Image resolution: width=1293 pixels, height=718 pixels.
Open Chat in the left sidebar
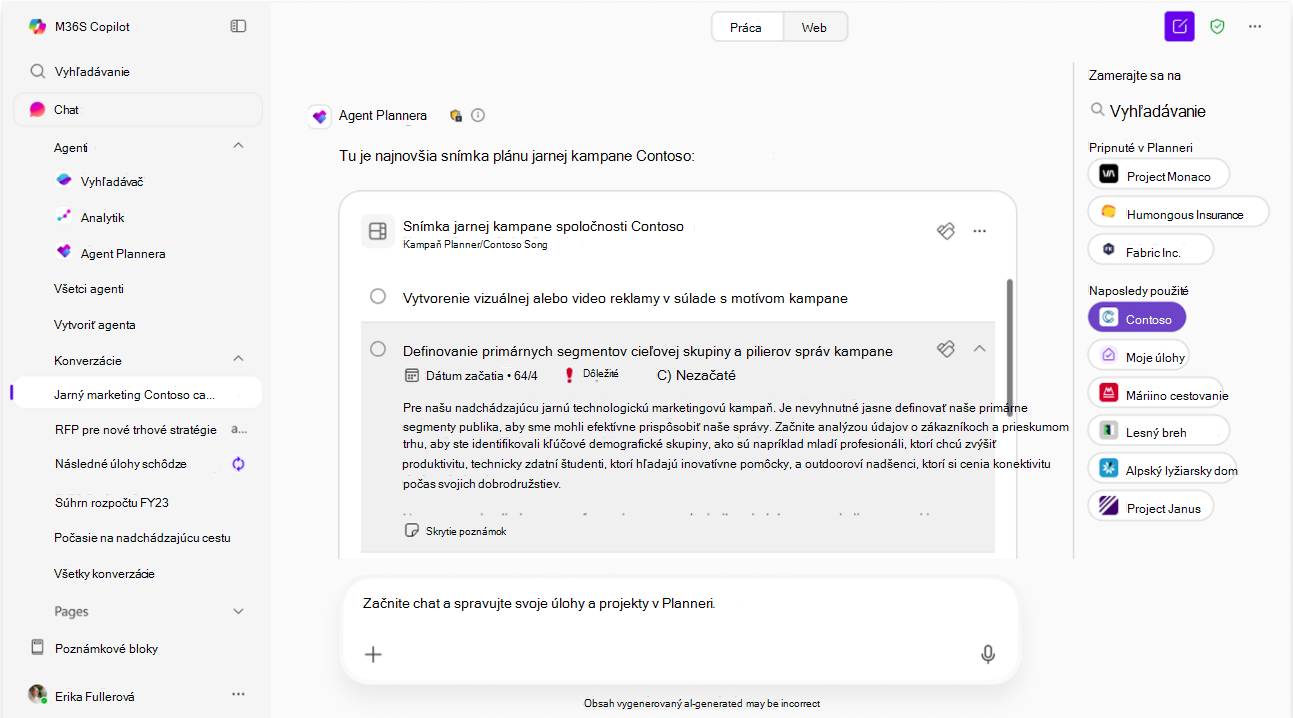click(x=137, y=109)
